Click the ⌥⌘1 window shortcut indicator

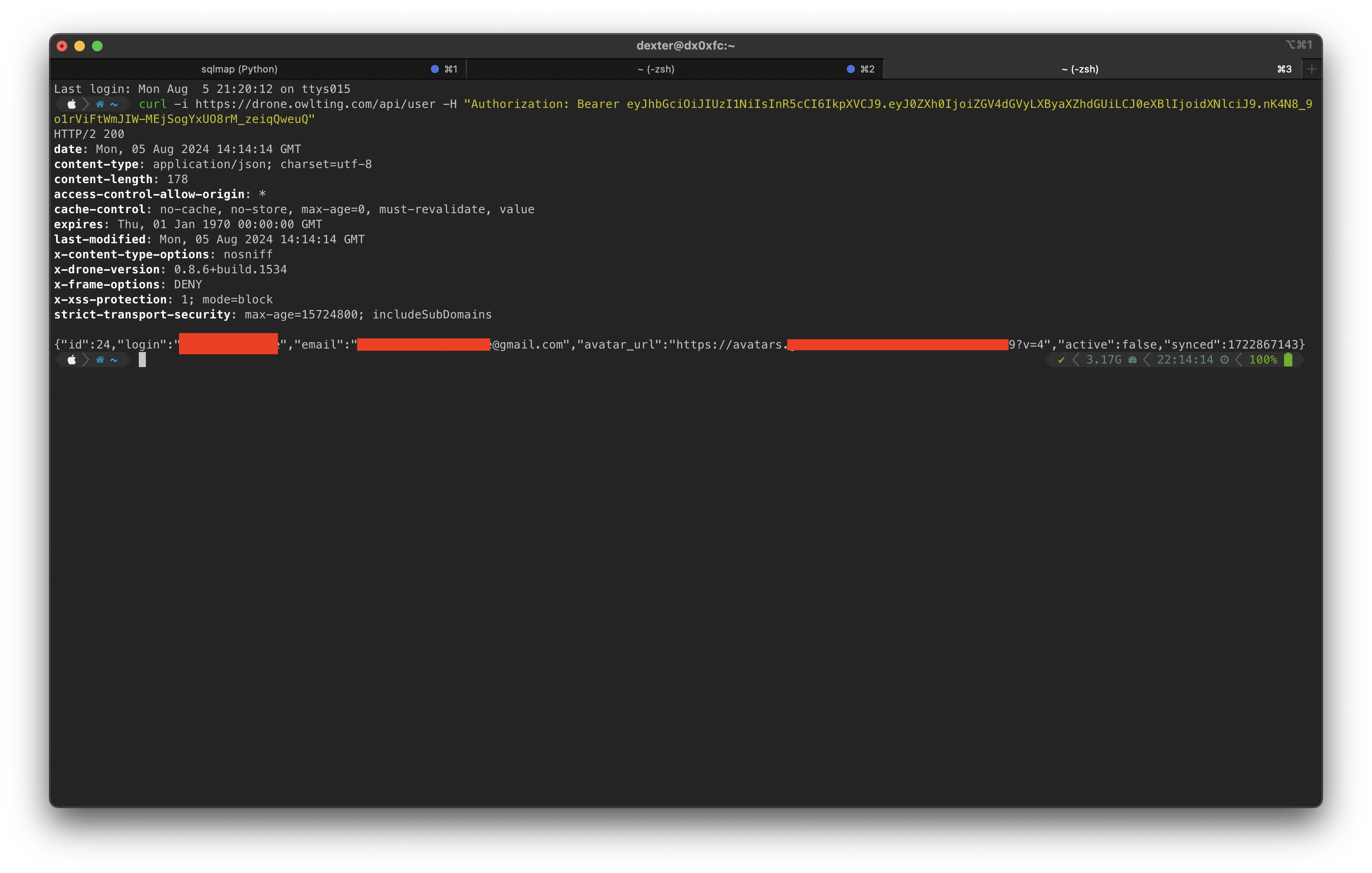coord(1299,45)
